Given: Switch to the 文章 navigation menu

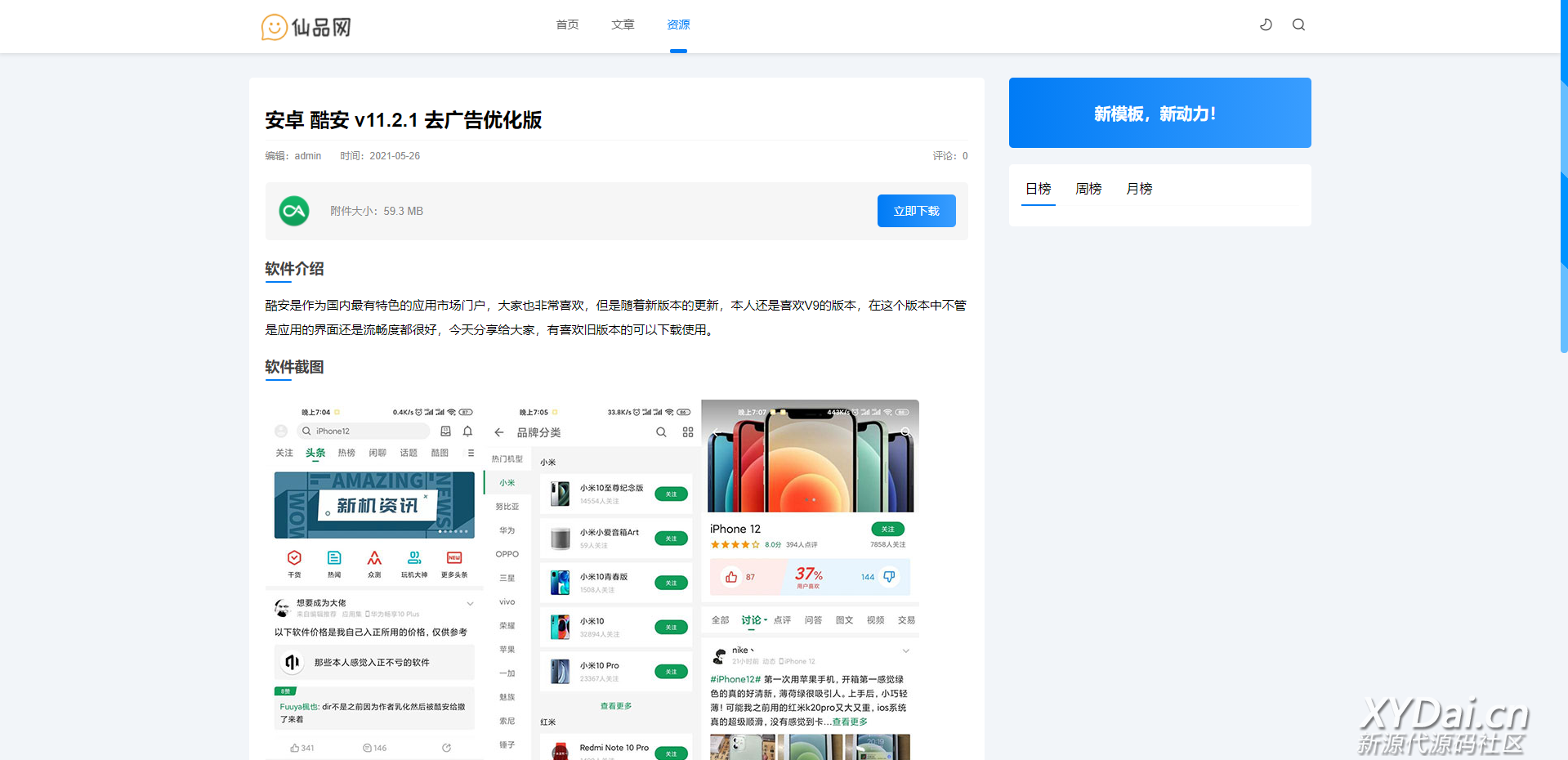Looking at the screenshot, I should pos(622,25).
